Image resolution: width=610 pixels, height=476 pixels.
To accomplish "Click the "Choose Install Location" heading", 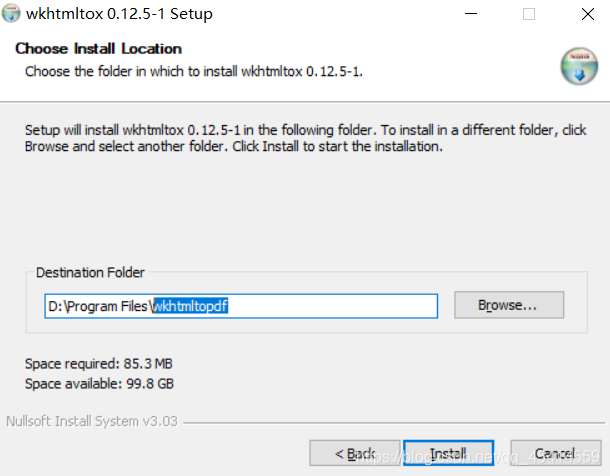I will point(98,49).
